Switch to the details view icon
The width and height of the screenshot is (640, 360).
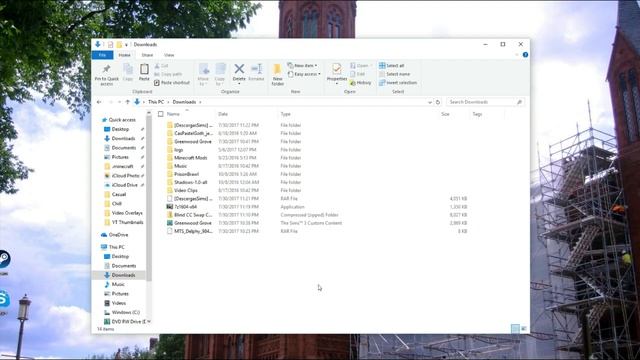point(516,329)
